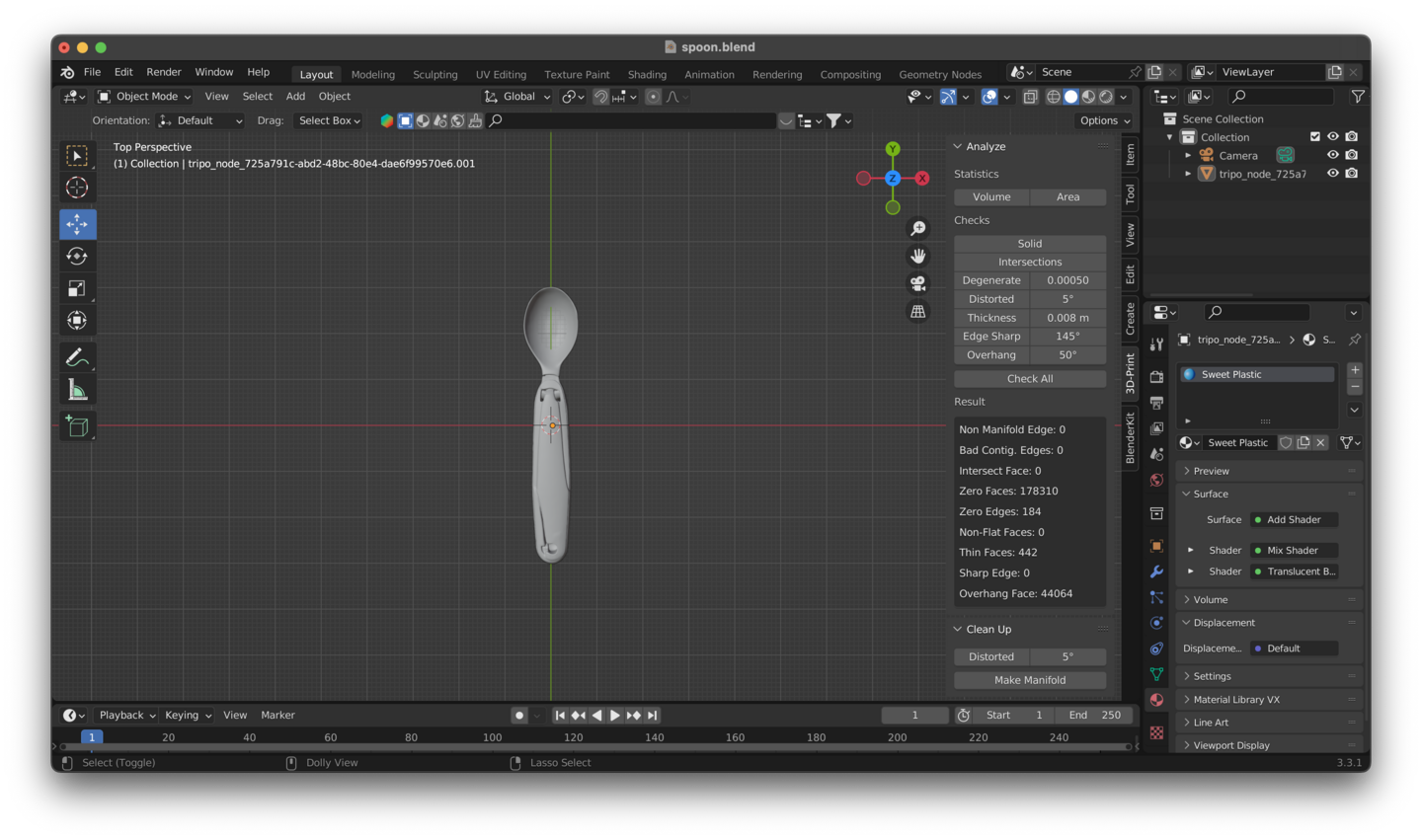Select the 3D Cursor tool
This screenshot has width=1422, height=840.
point(77,188)
